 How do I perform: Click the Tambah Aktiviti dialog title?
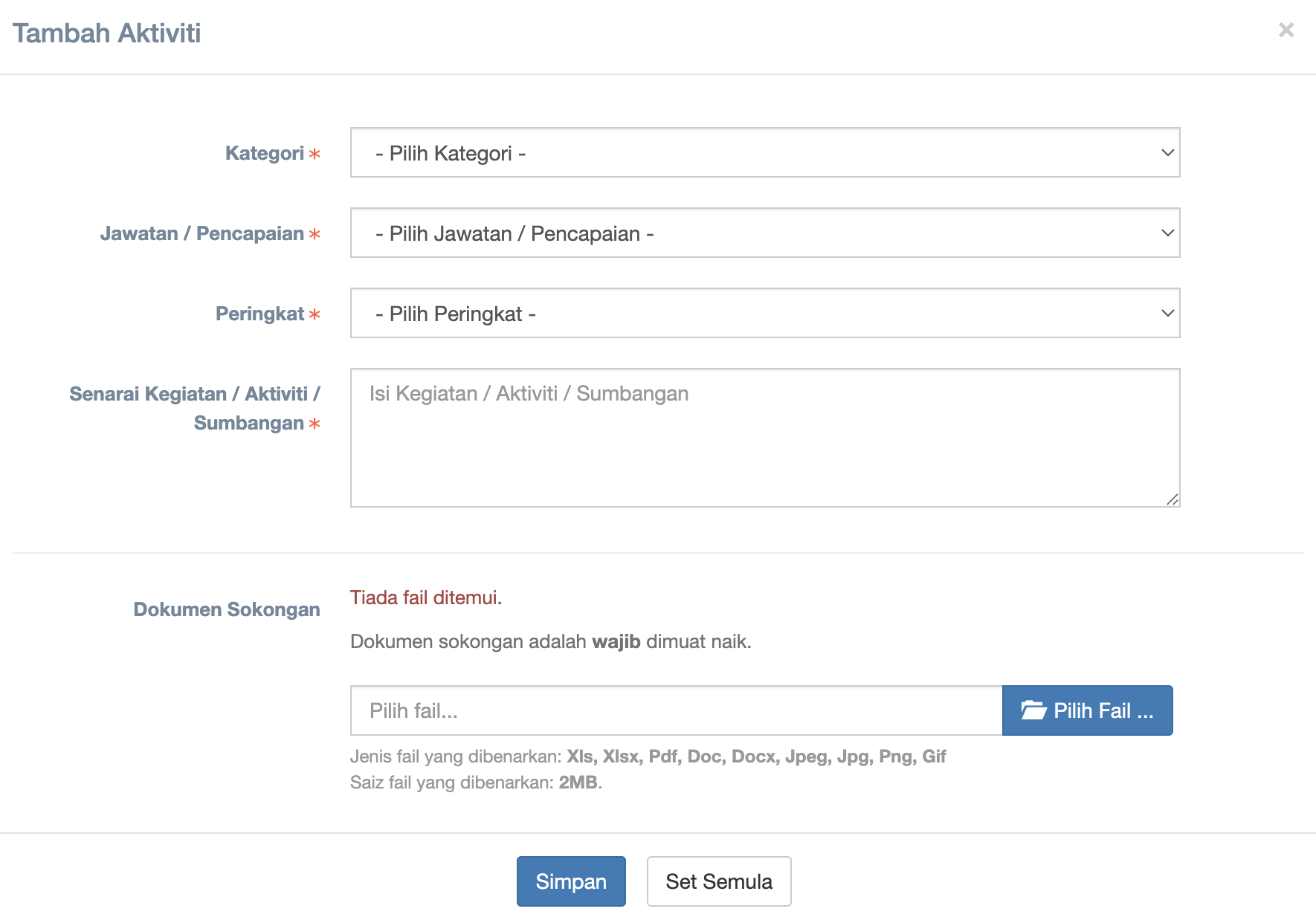pos(107,33)
